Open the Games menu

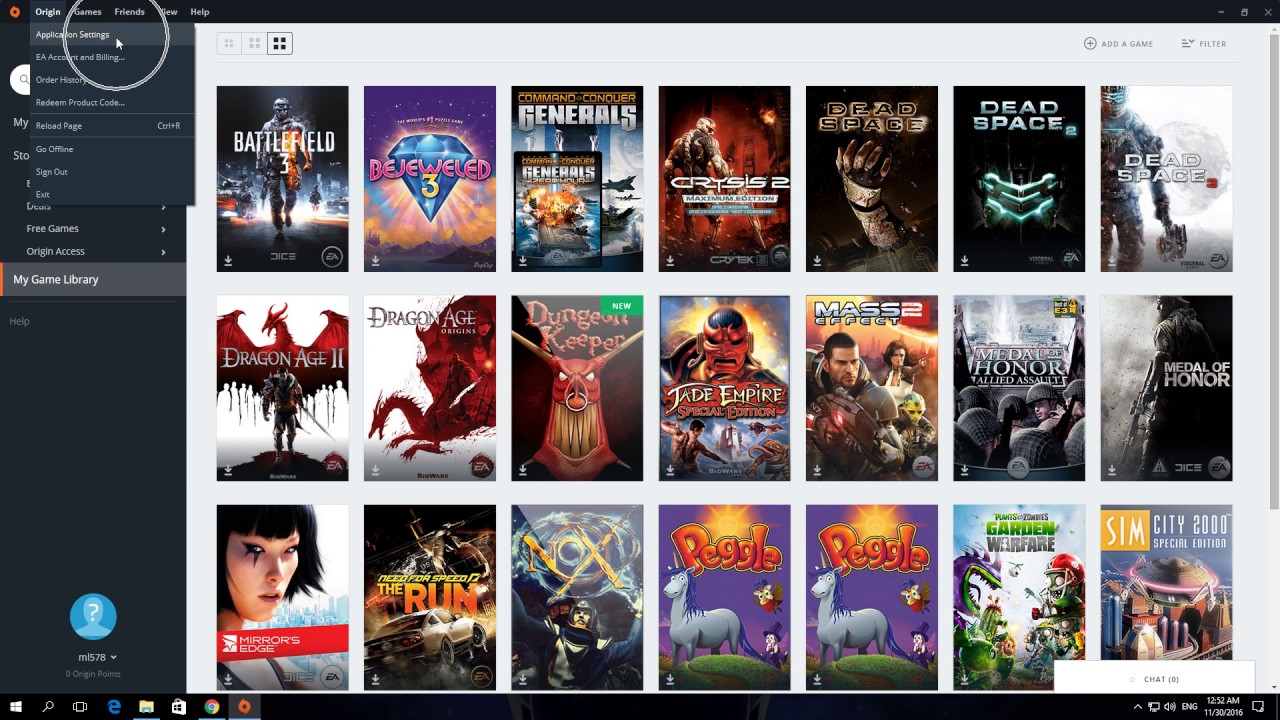(x=87, y=12)
